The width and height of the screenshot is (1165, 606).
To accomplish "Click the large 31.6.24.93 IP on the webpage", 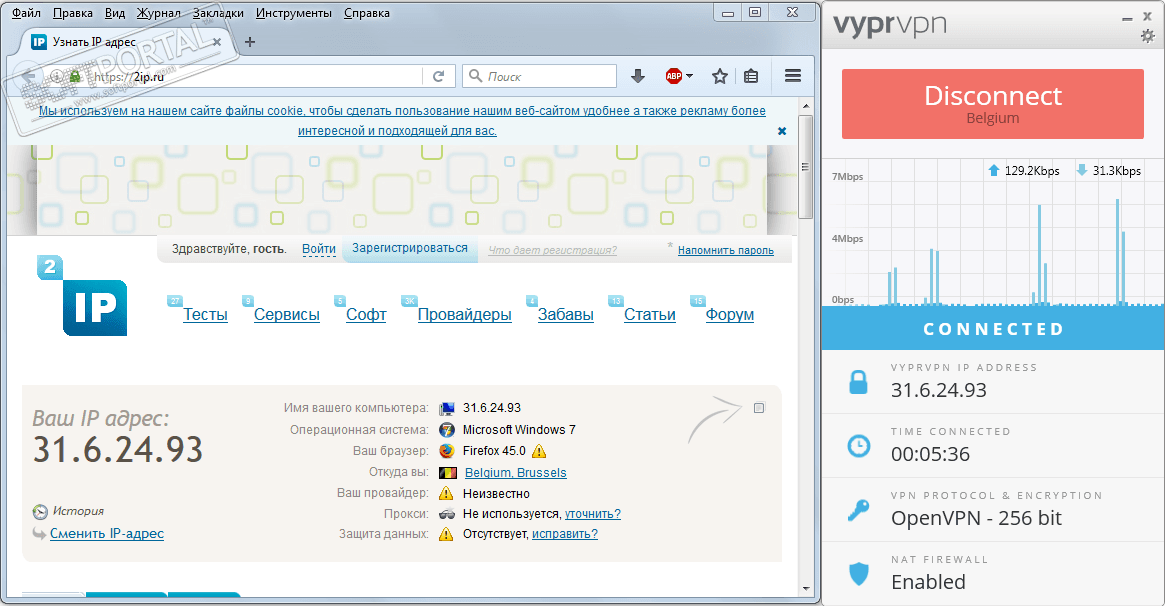I will [x=118, y=449].
